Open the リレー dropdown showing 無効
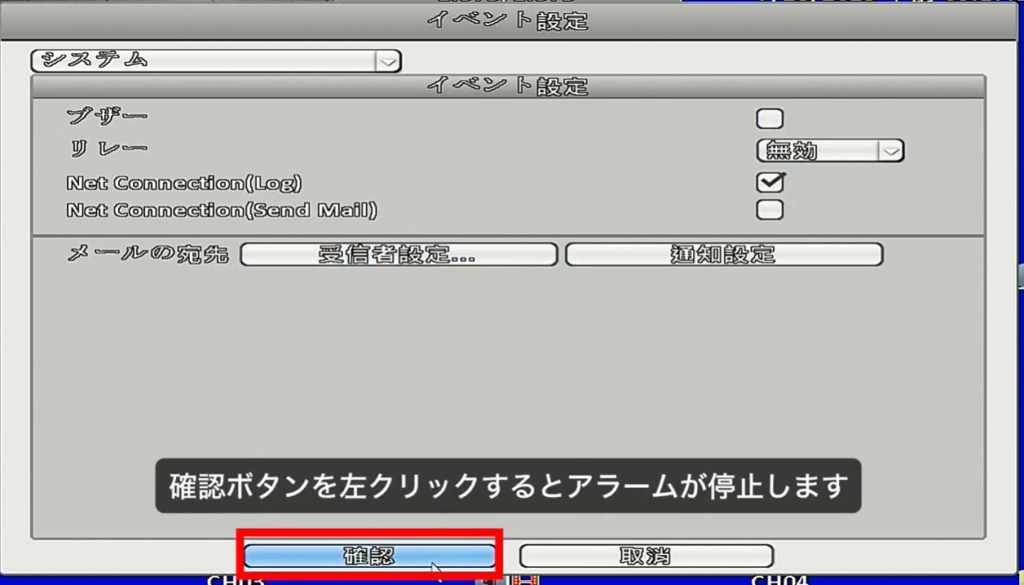The width and height of the screenshot is (1024, 585). point(818,151)
